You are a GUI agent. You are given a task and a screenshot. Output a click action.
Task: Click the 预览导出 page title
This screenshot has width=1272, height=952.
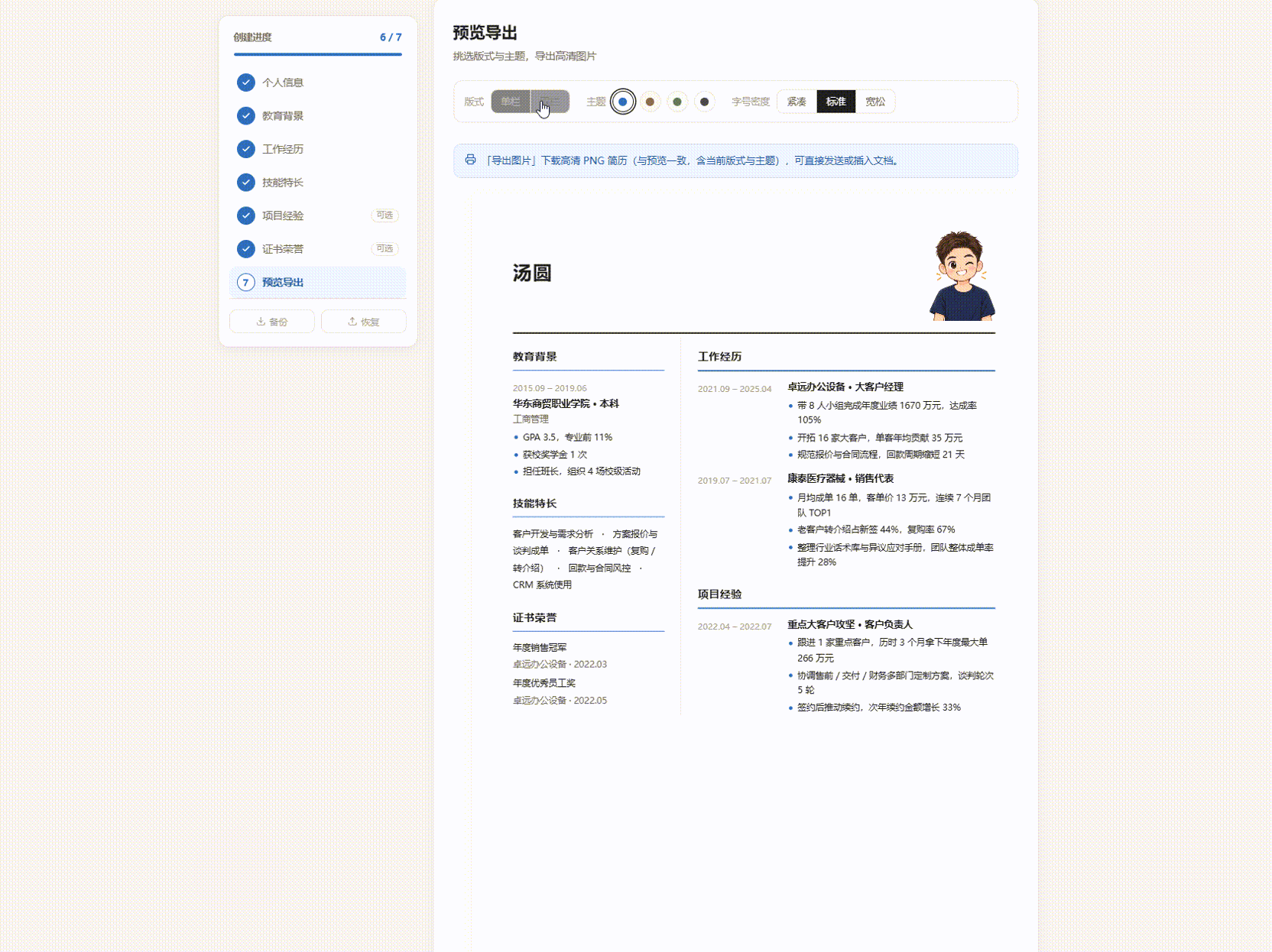pyautogui.click(x=485, y=33)
